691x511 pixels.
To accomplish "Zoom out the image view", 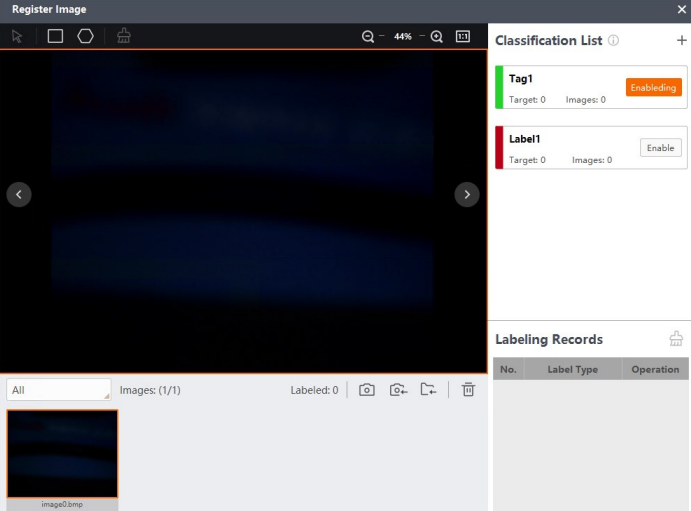I will (x=368, y=37).
